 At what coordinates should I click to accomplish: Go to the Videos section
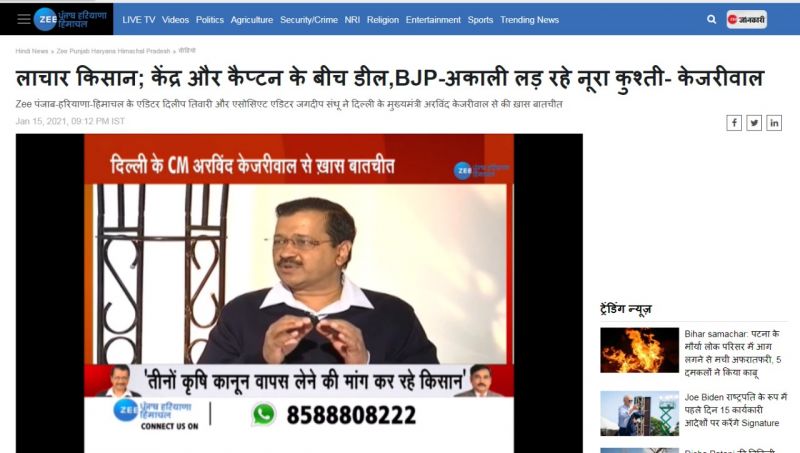[x=176, y=20]
